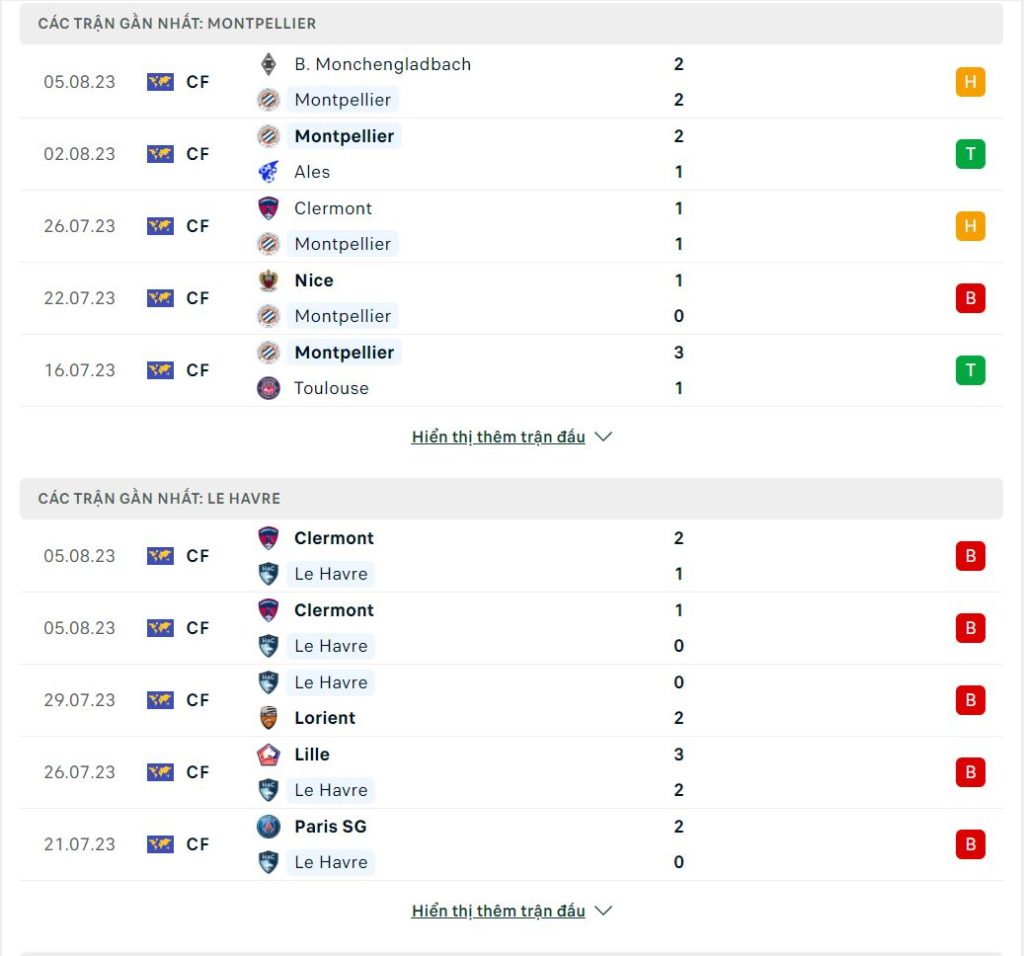The height and width of the screenshot is (956, 1024).
Task: Click the Paris SG crest
Action: [x=268, y=826]
